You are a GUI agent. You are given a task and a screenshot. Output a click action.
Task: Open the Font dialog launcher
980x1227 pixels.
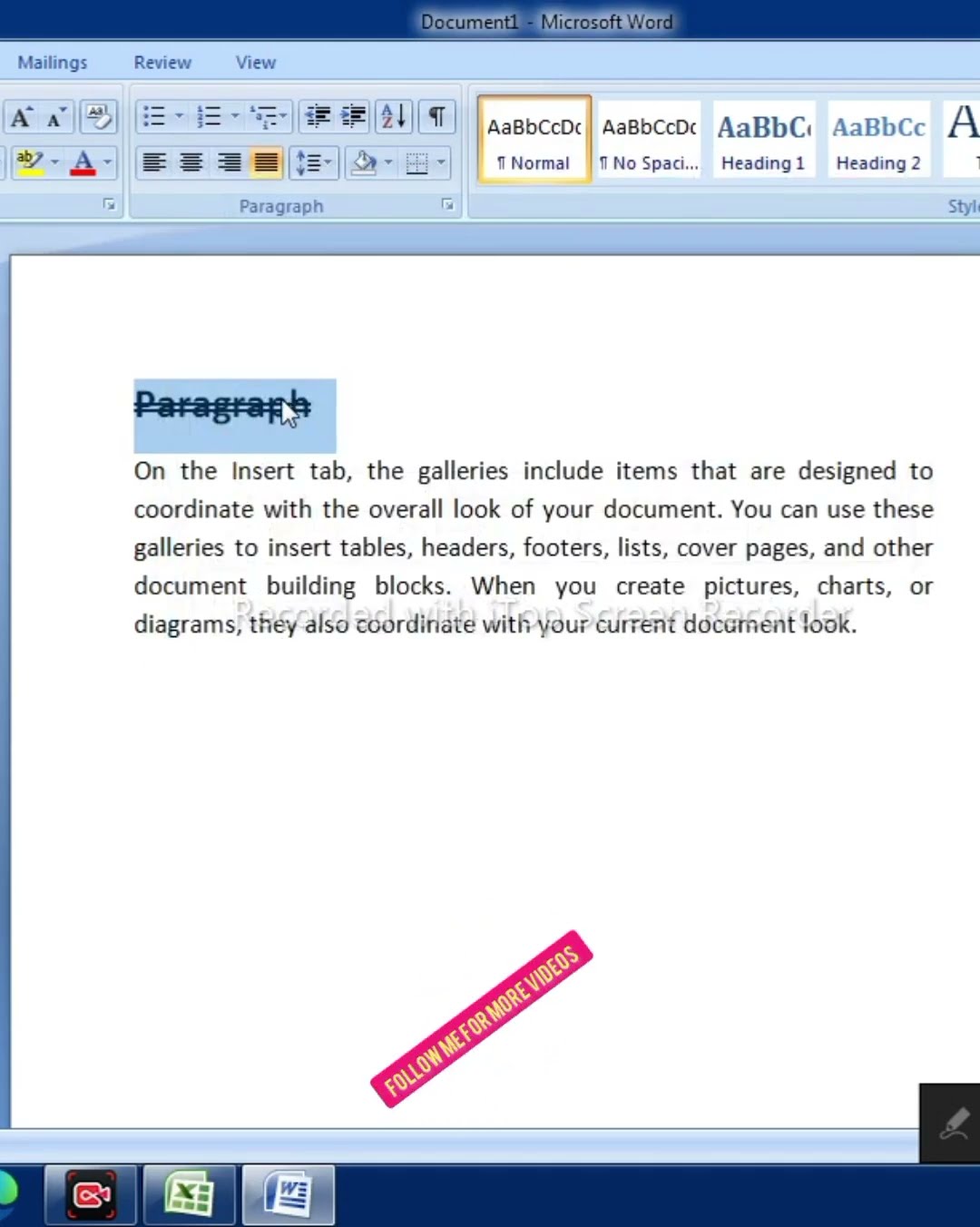click(x=109, y=205)
